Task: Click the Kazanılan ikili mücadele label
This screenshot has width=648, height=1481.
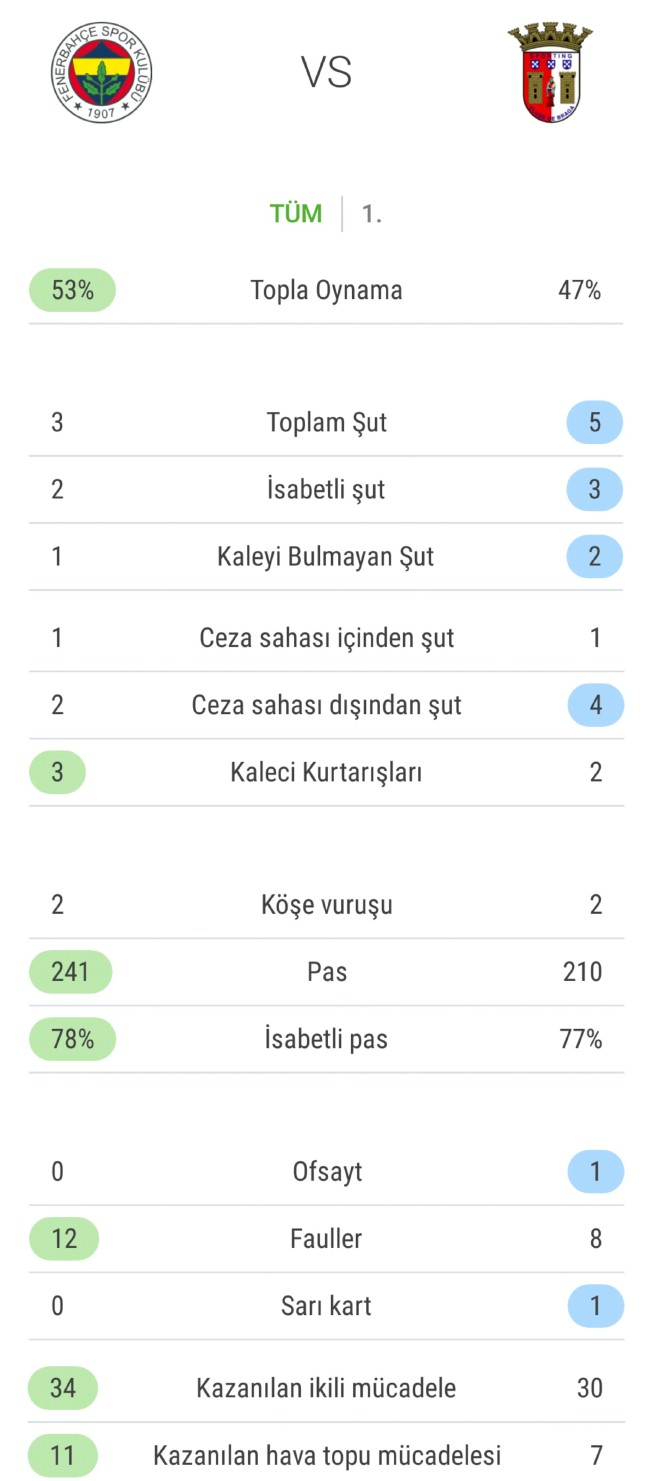Action: coord(326,1388)
